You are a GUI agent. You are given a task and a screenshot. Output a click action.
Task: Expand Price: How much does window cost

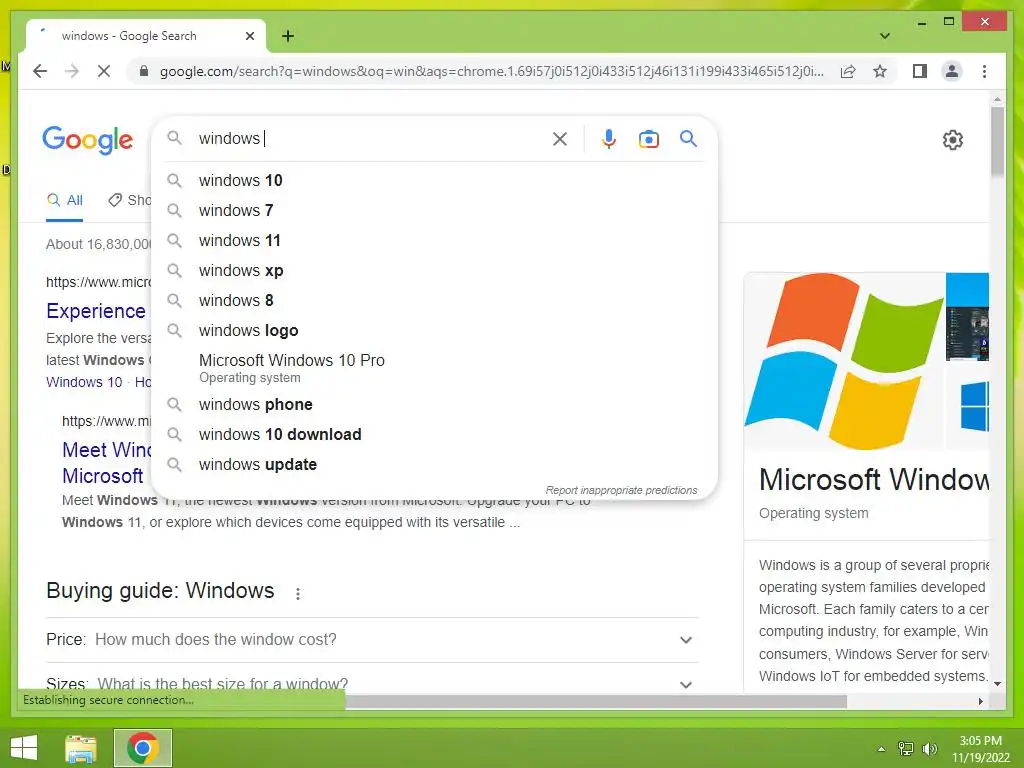point(372,639)
